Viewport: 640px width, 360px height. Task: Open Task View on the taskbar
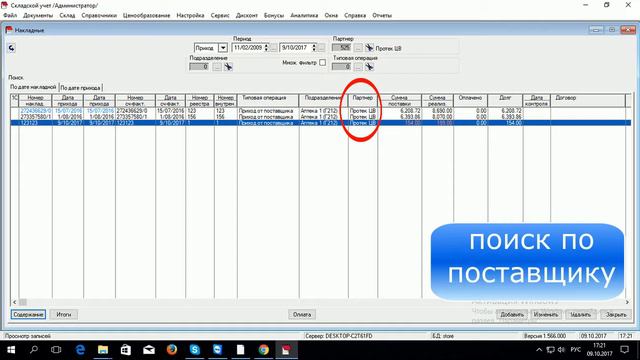pos(56,350)
